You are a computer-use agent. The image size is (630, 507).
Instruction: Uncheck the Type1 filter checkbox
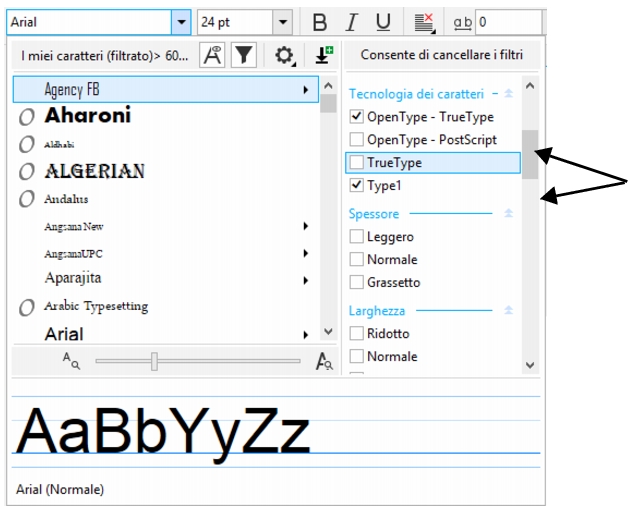(357, 186)
